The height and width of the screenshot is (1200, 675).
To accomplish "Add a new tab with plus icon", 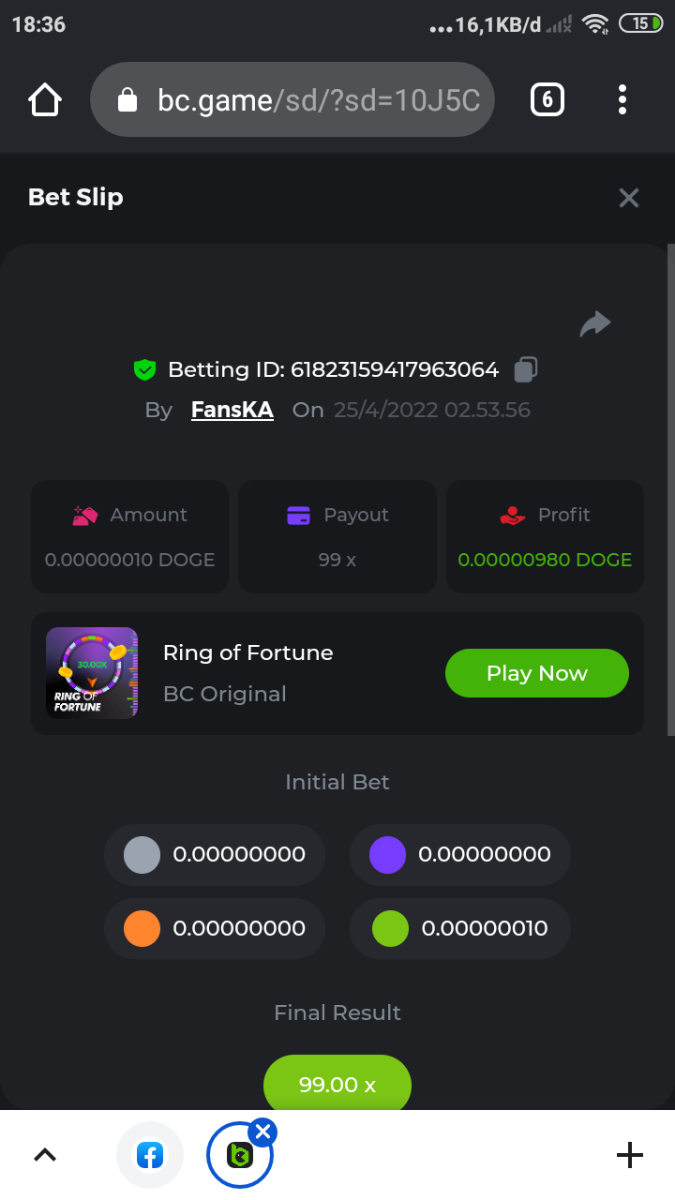I will 629,1156.
